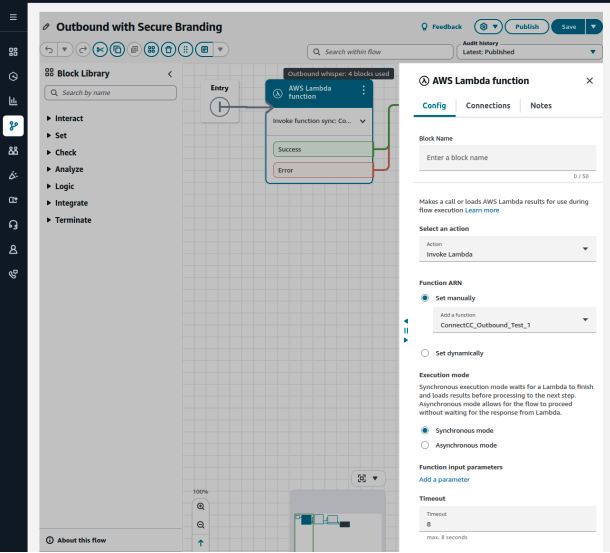Open the phone icon at sidebar bottom
Screen dimensions: 610x553
13,274
